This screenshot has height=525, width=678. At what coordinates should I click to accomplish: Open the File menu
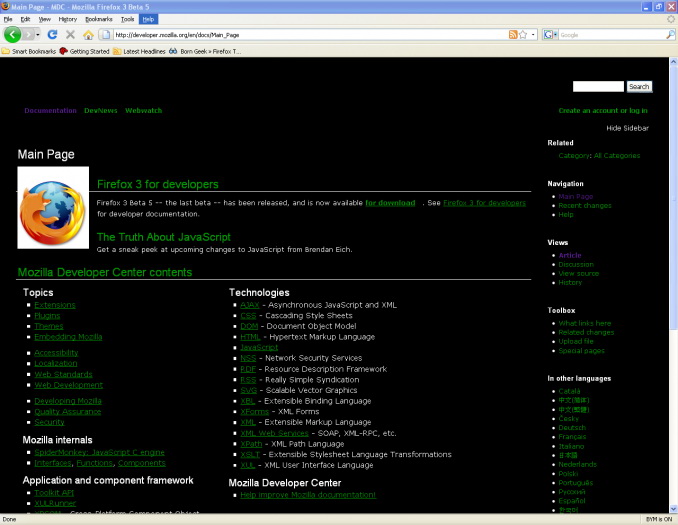click(x=8, y=19)
